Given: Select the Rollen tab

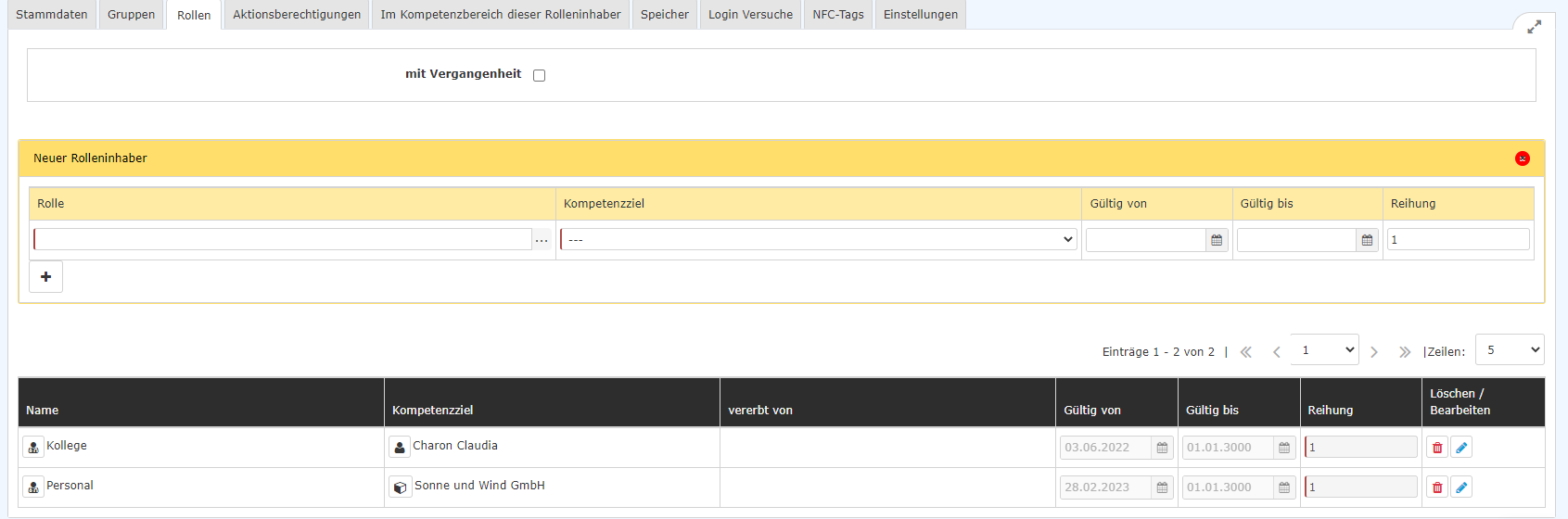Looking at the screenshot, I should pos(194,15).
